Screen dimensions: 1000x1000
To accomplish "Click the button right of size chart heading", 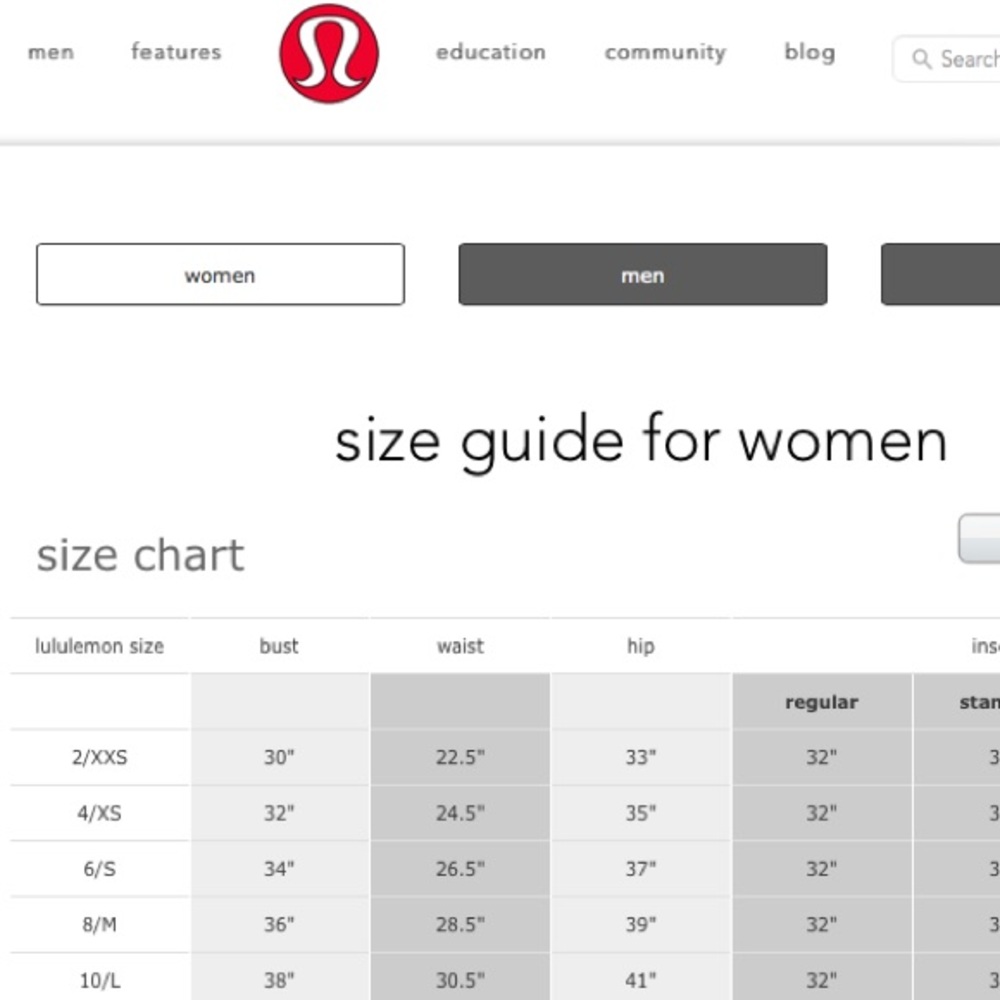I will (979, 539).
